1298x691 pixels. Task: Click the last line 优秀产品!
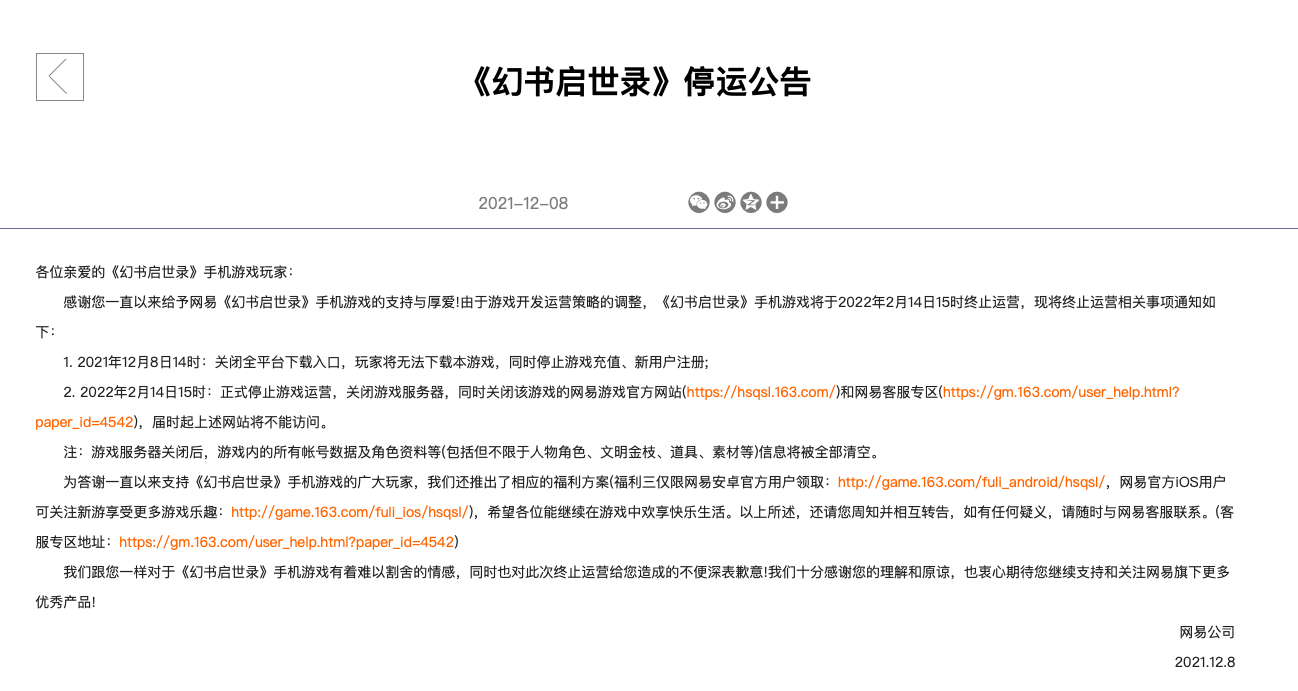[x=65, y=602]
